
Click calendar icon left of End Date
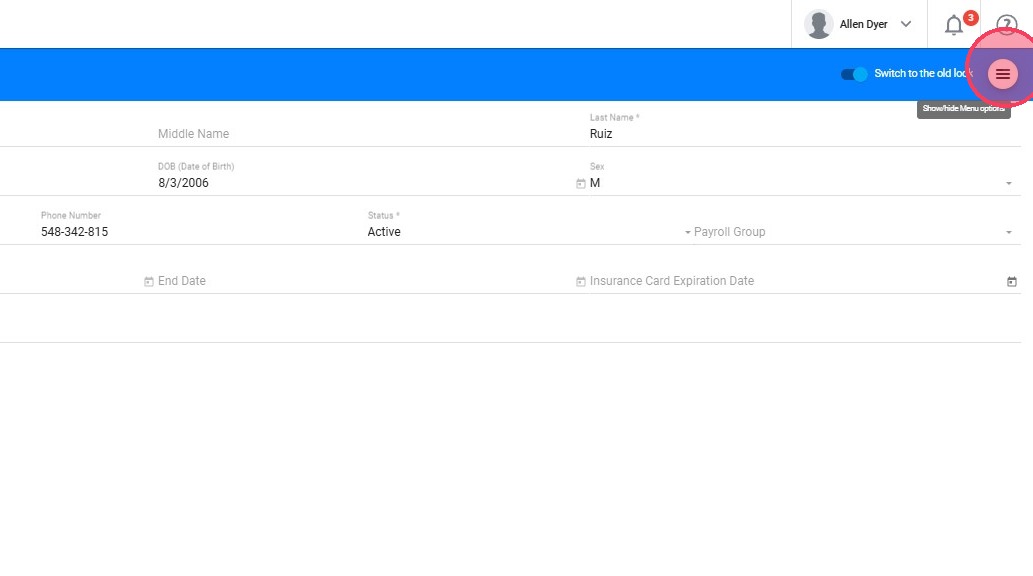(149, 282)
